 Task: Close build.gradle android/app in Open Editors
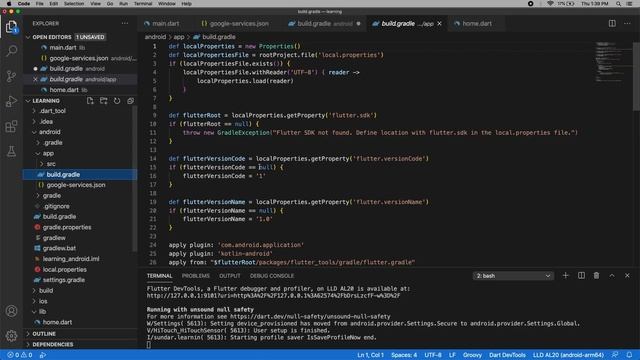(x=36, y=79)
